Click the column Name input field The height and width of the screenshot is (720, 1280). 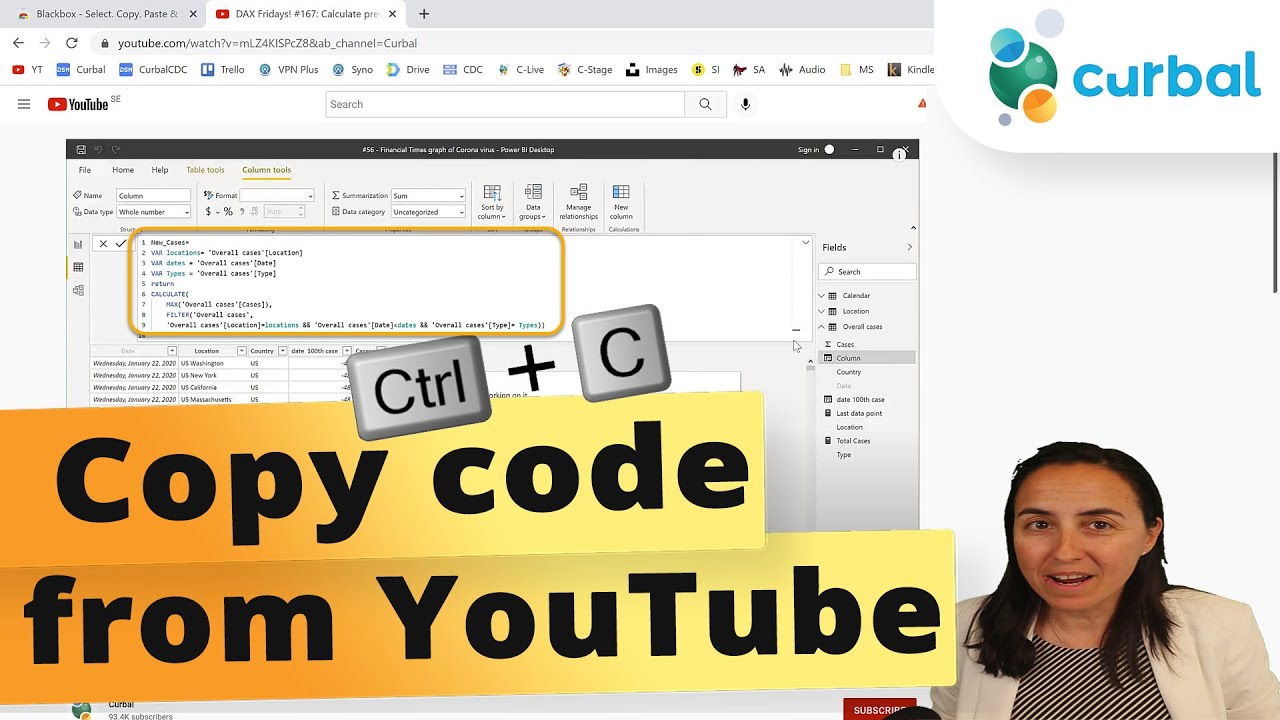tap(153, 196)
